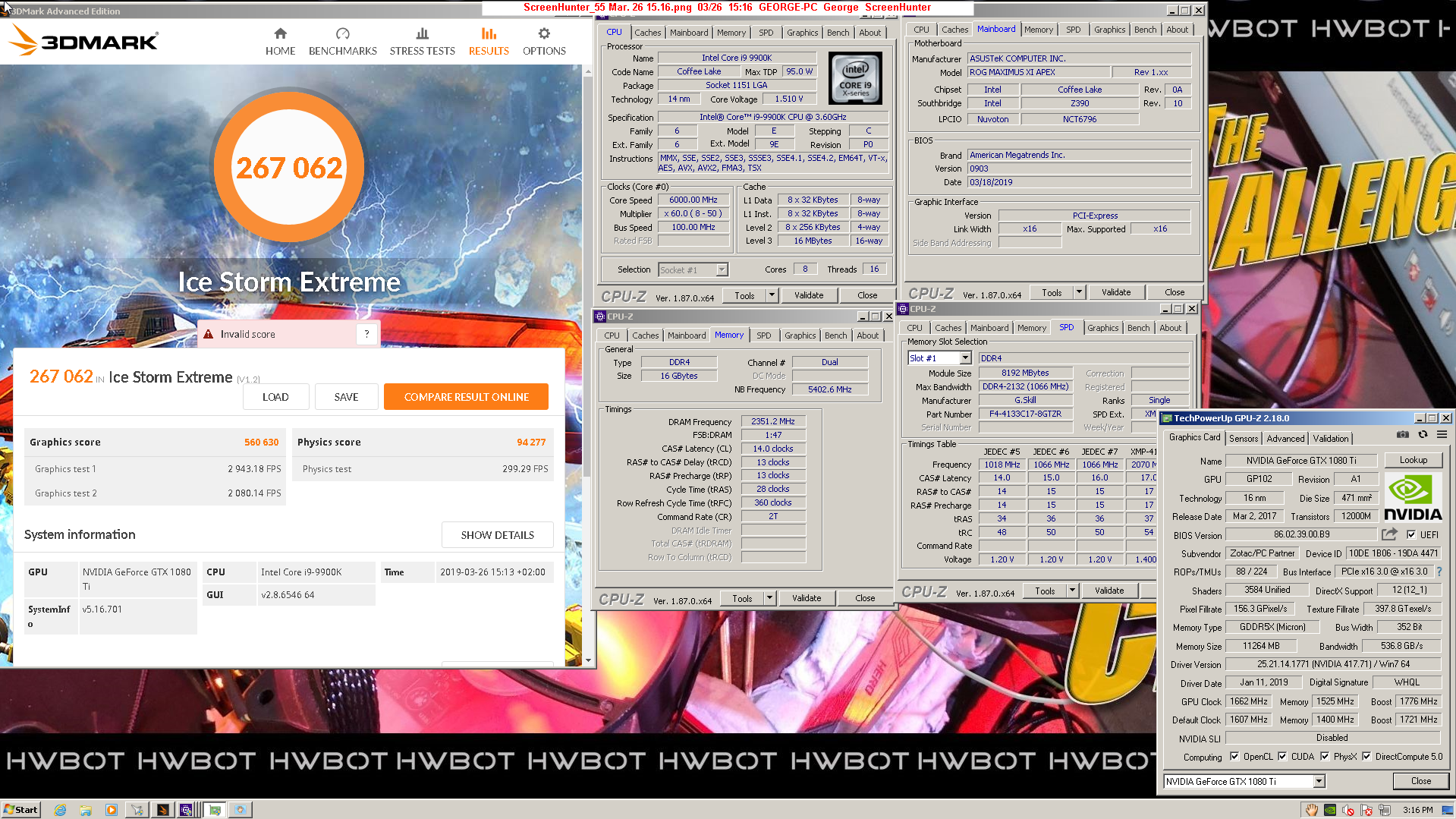Click the network tray icon

point(1385,810)
